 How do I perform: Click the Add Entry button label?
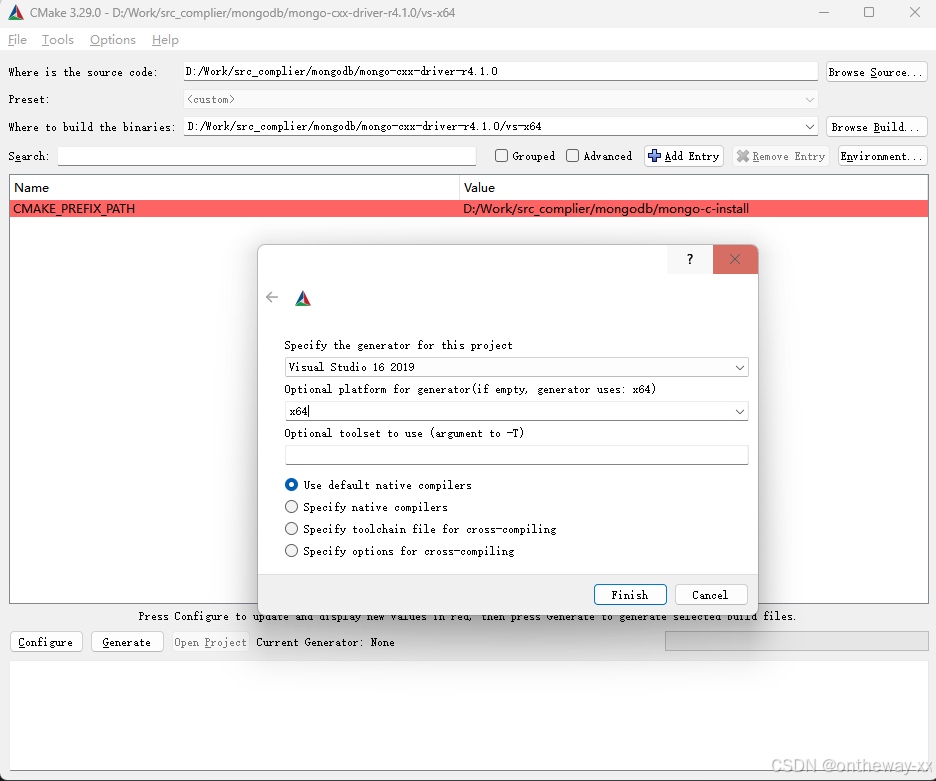pos(692,156)
